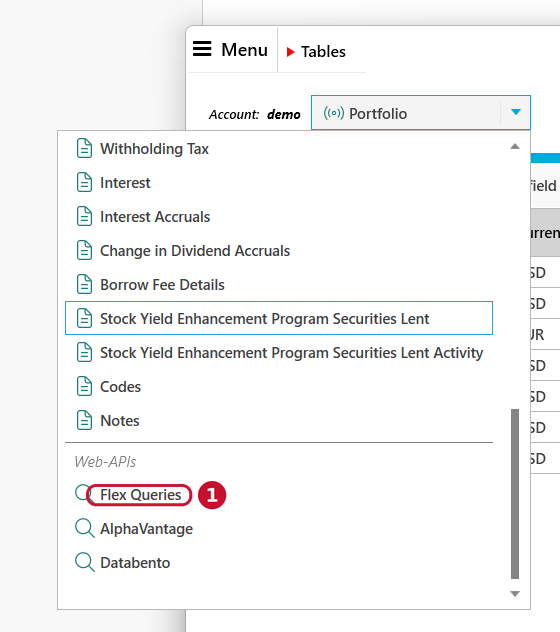Choose Interest Accruals
The width and height of the screenshot is (560, 632).
(x=155, y=217)
